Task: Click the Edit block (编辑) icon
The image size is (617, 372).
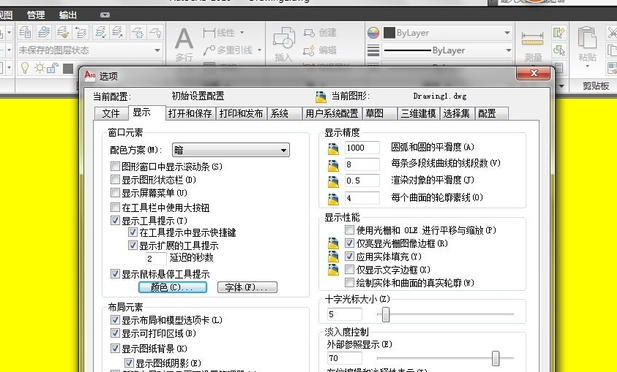Action: [x=309, y=50]
